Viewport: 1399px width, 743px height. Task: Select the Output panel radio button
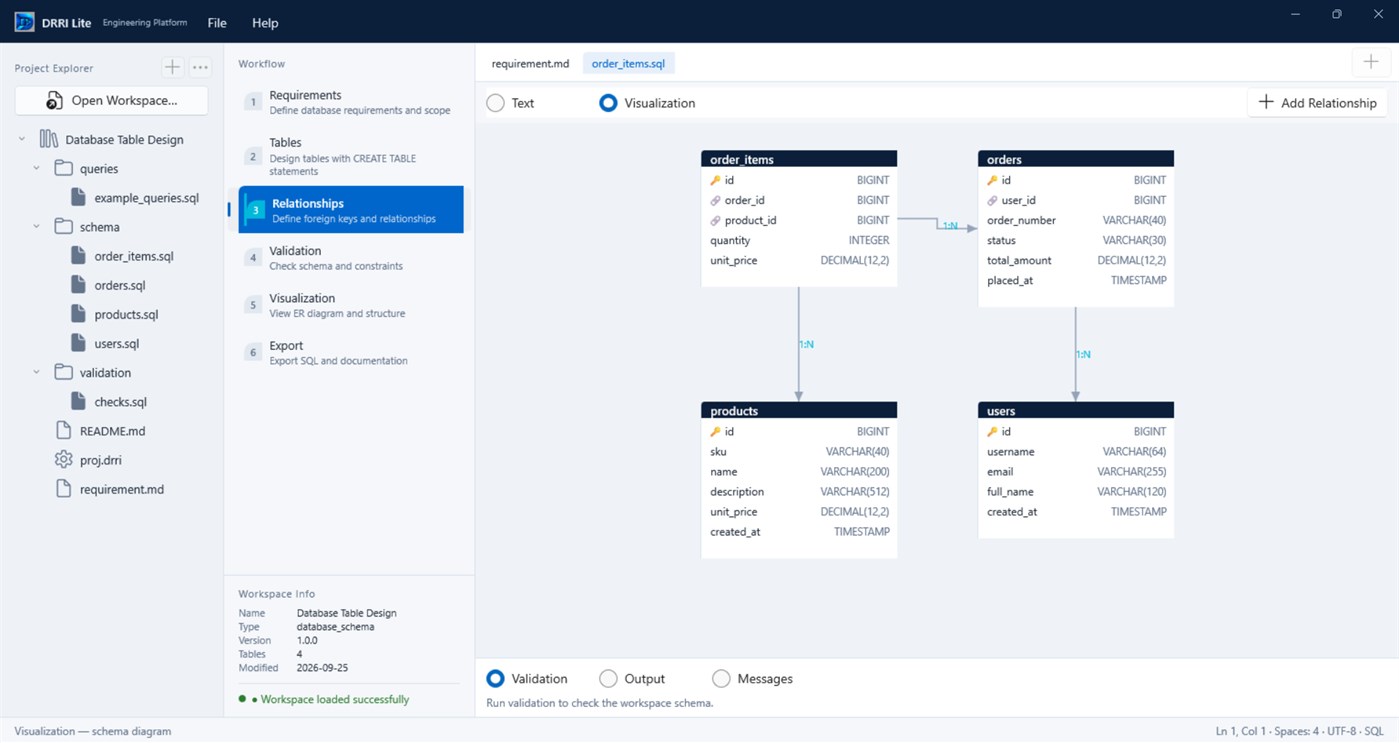608,679
